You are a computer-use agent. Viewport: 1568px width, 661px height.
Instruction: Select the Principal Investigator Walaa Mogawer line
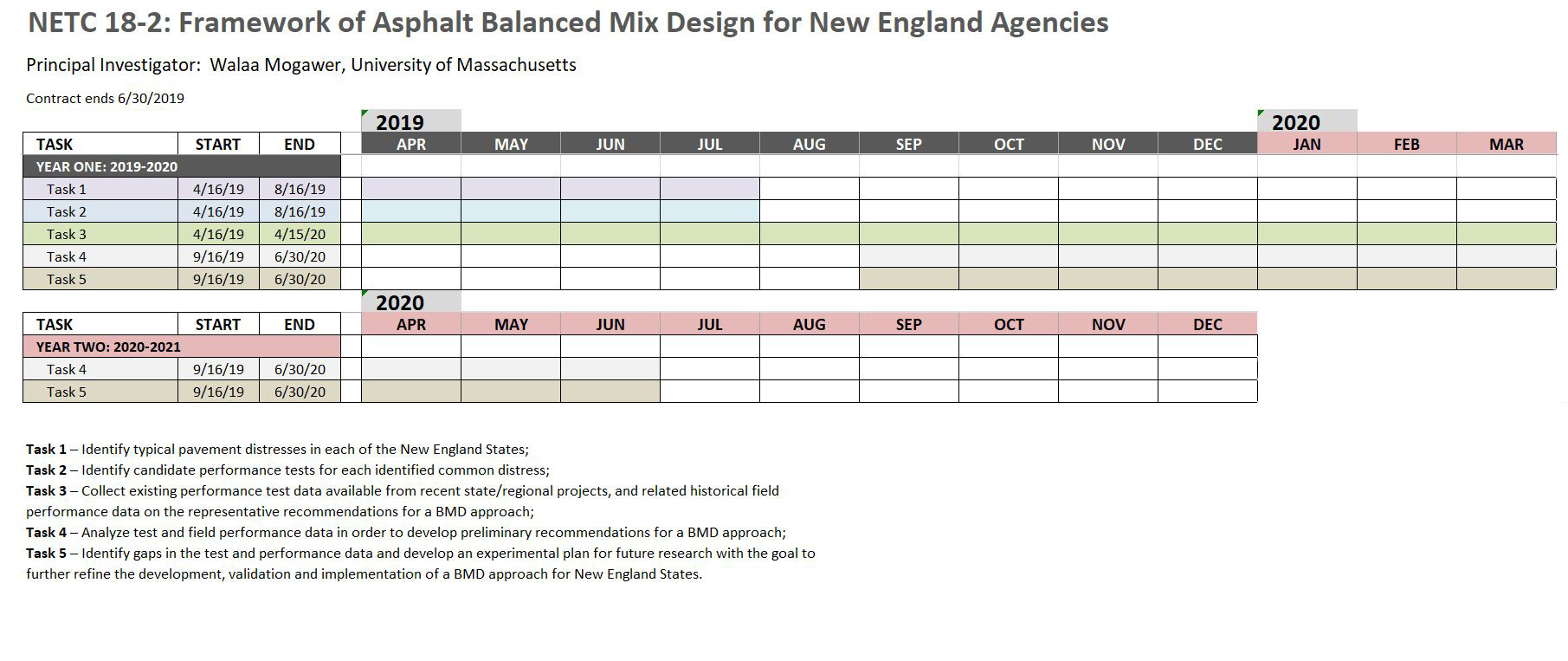[x=301, y=65]
